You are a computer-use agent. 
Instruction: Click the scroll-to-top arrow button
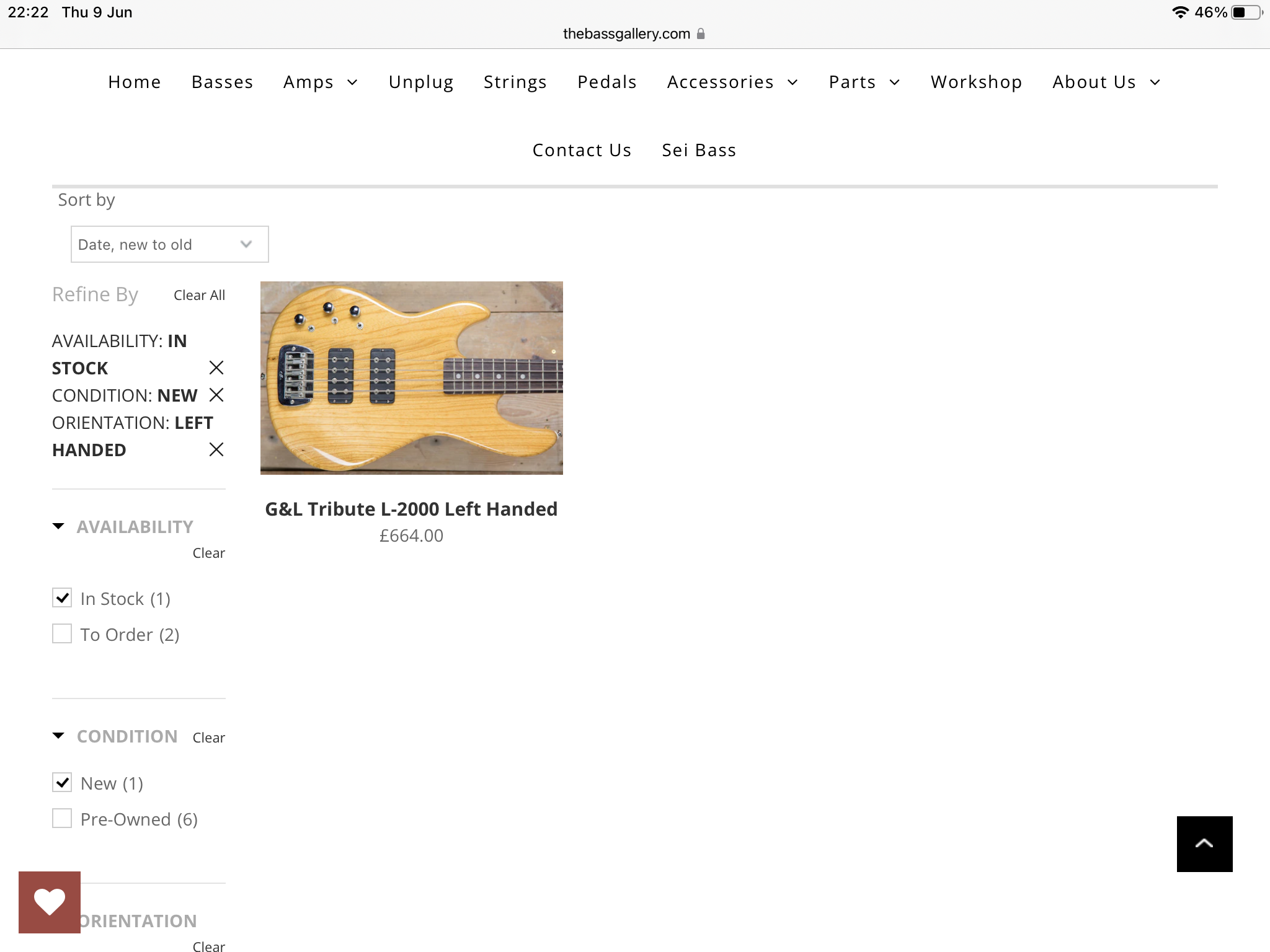[x=1204, y=844]
